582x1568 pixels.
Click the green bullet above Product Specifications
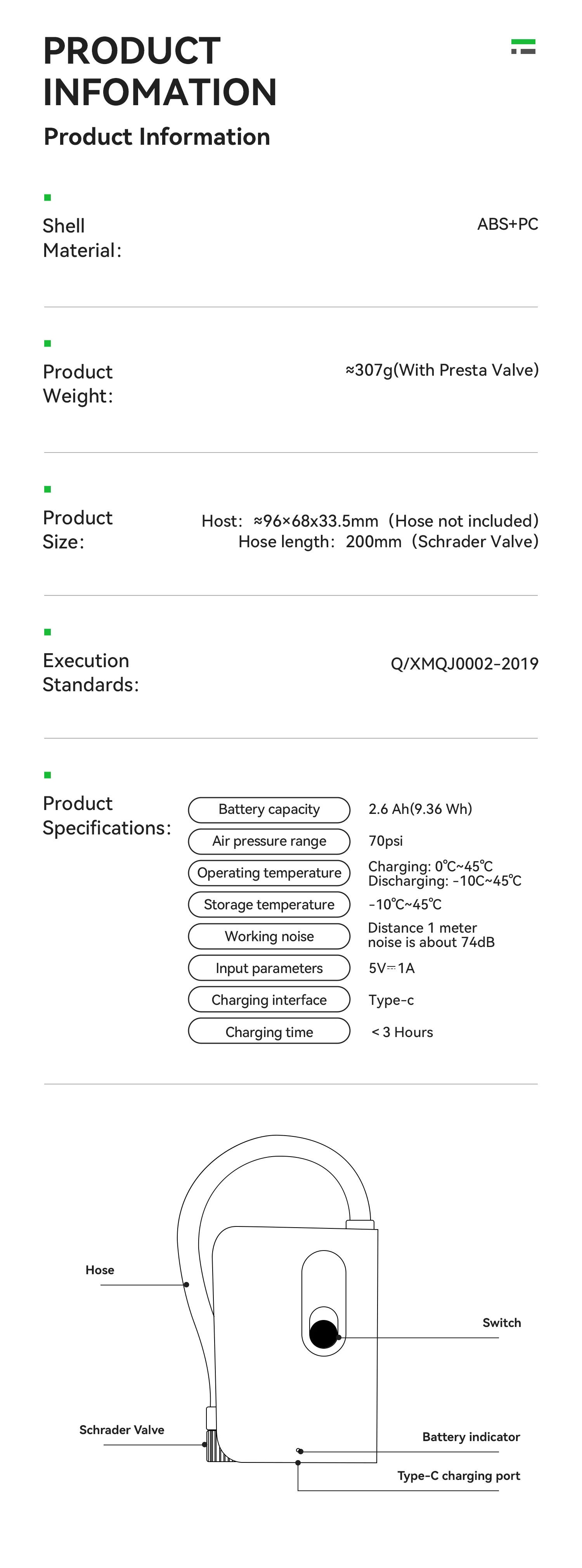click(x=47, y=775)
